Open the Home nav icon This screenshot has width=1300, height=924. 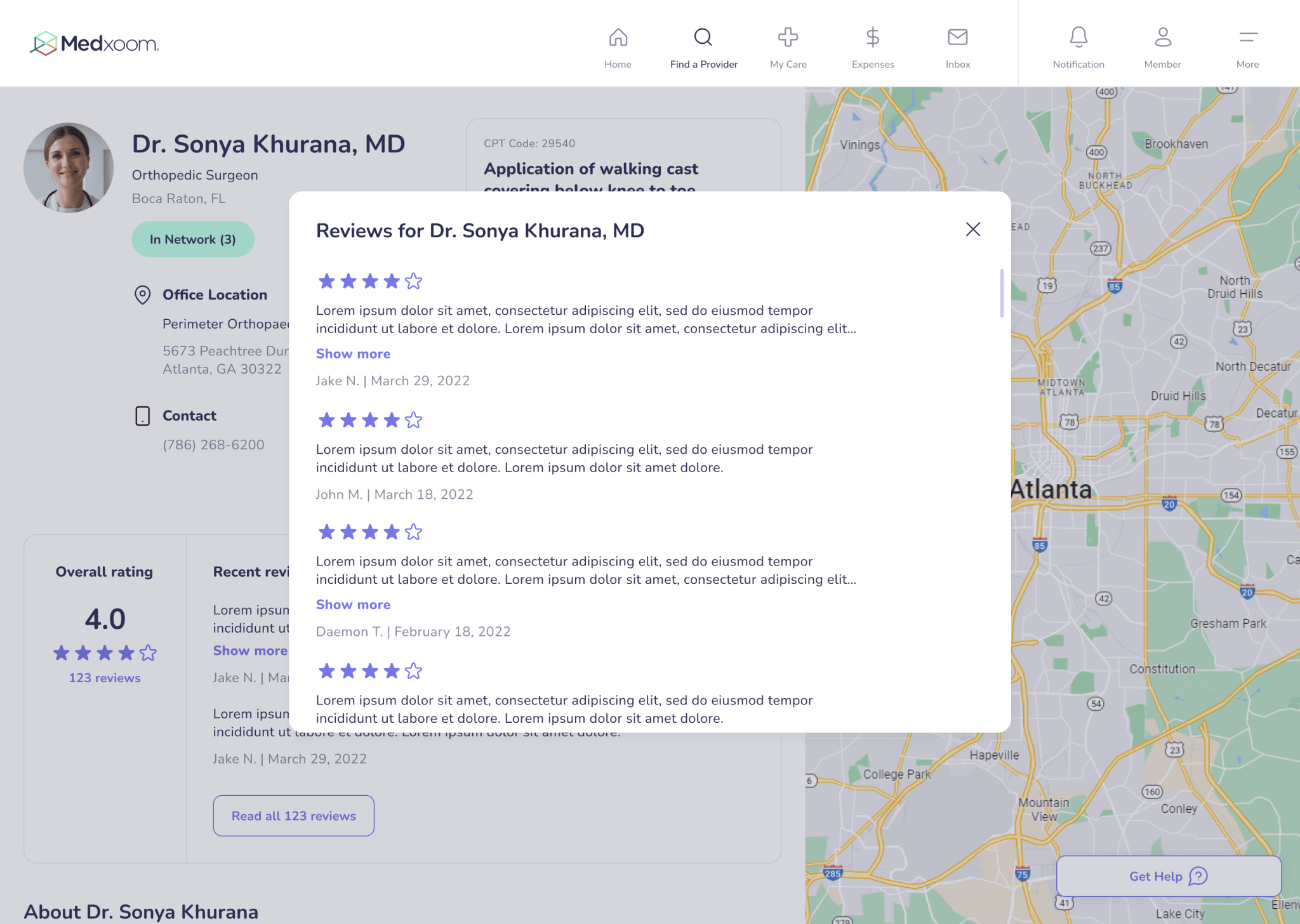618,37
